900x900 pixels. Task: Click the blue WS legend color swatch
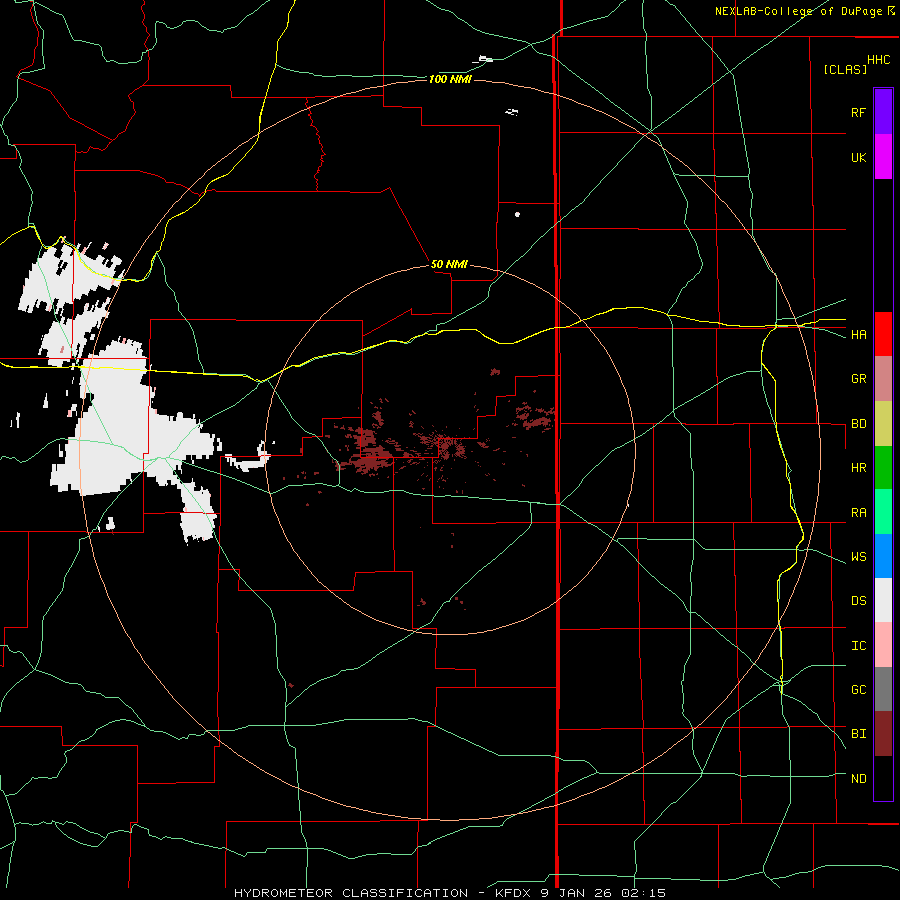(x=883, y=556)
